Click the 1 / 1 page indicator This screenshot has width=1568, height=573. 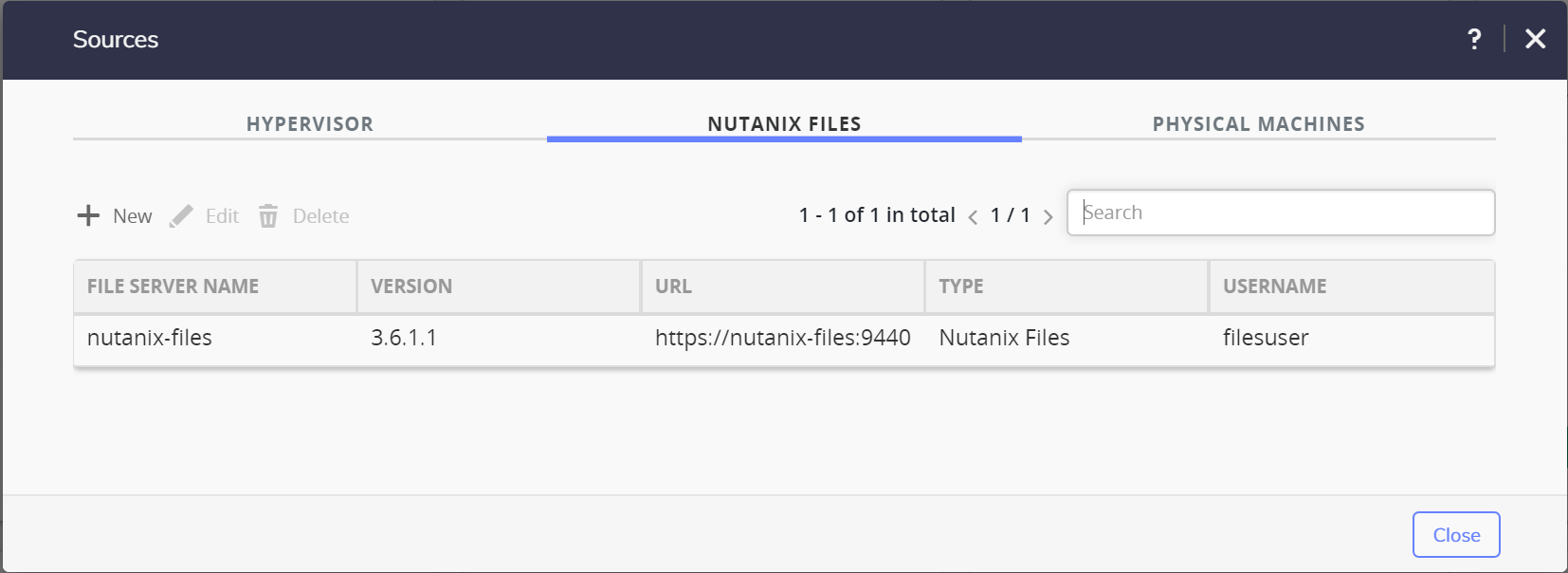1011,215
